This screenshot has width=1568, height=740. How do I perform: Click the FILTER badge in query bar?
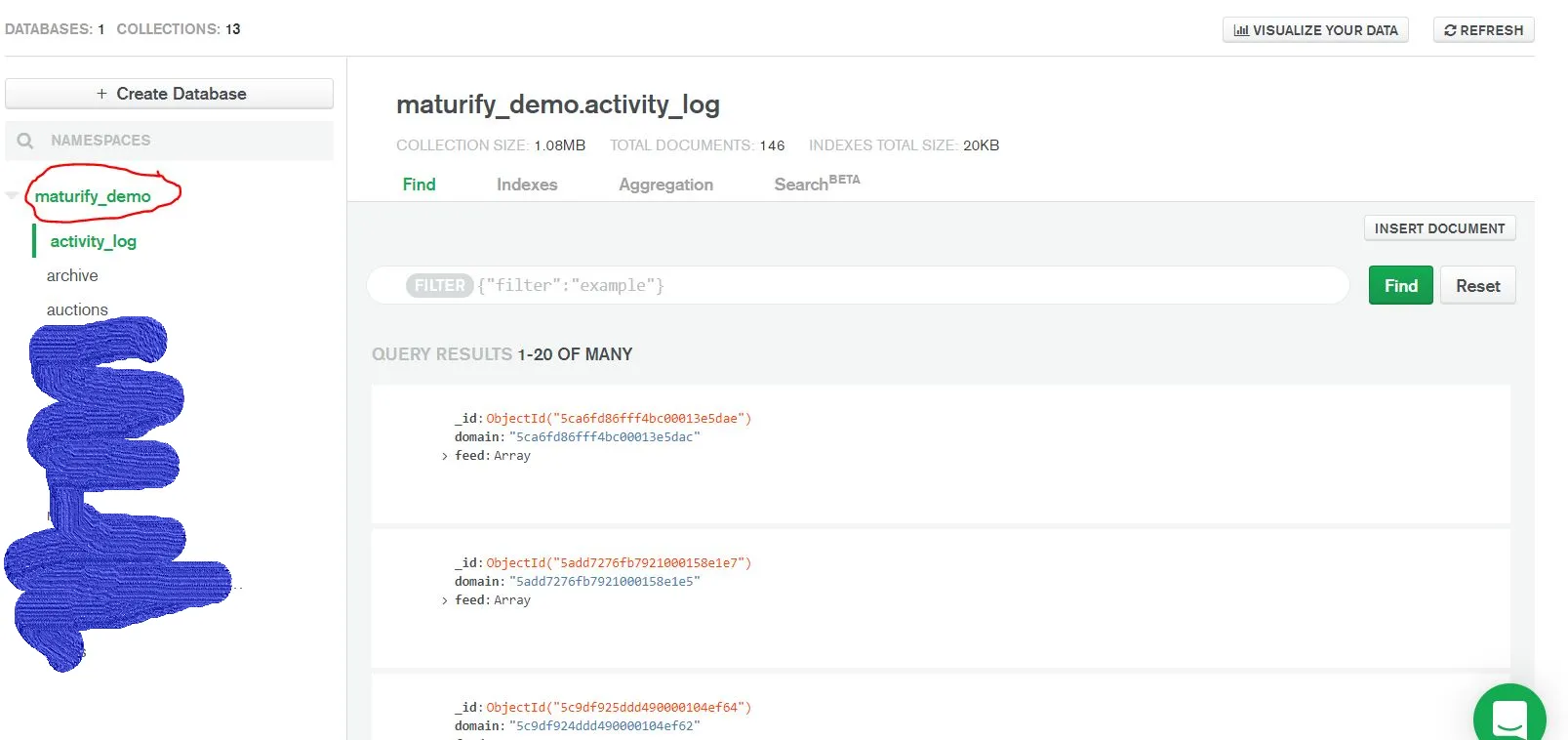[439, 285]
